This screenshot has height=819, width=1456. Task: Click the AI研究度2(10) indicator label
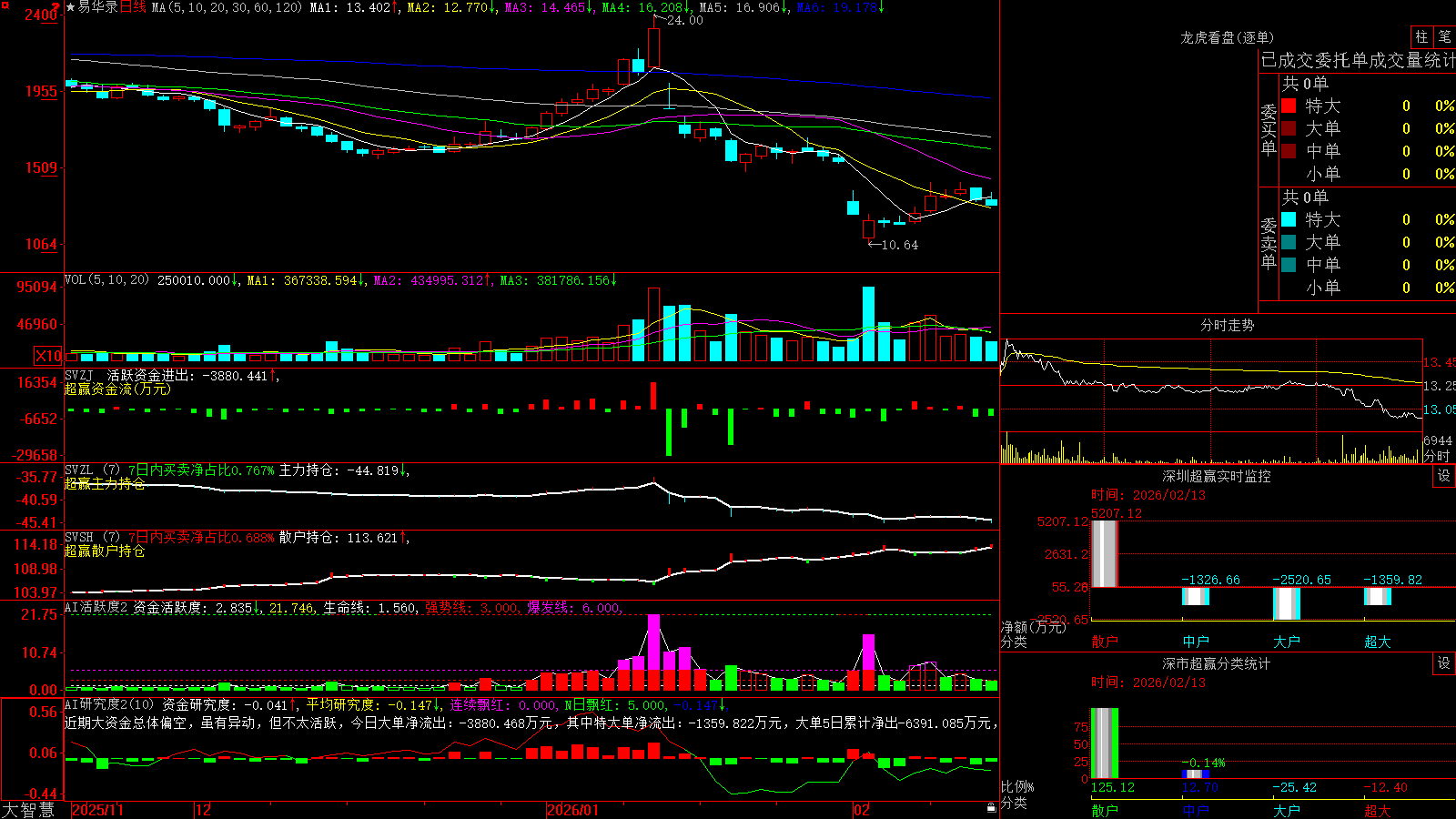[109, 704]
